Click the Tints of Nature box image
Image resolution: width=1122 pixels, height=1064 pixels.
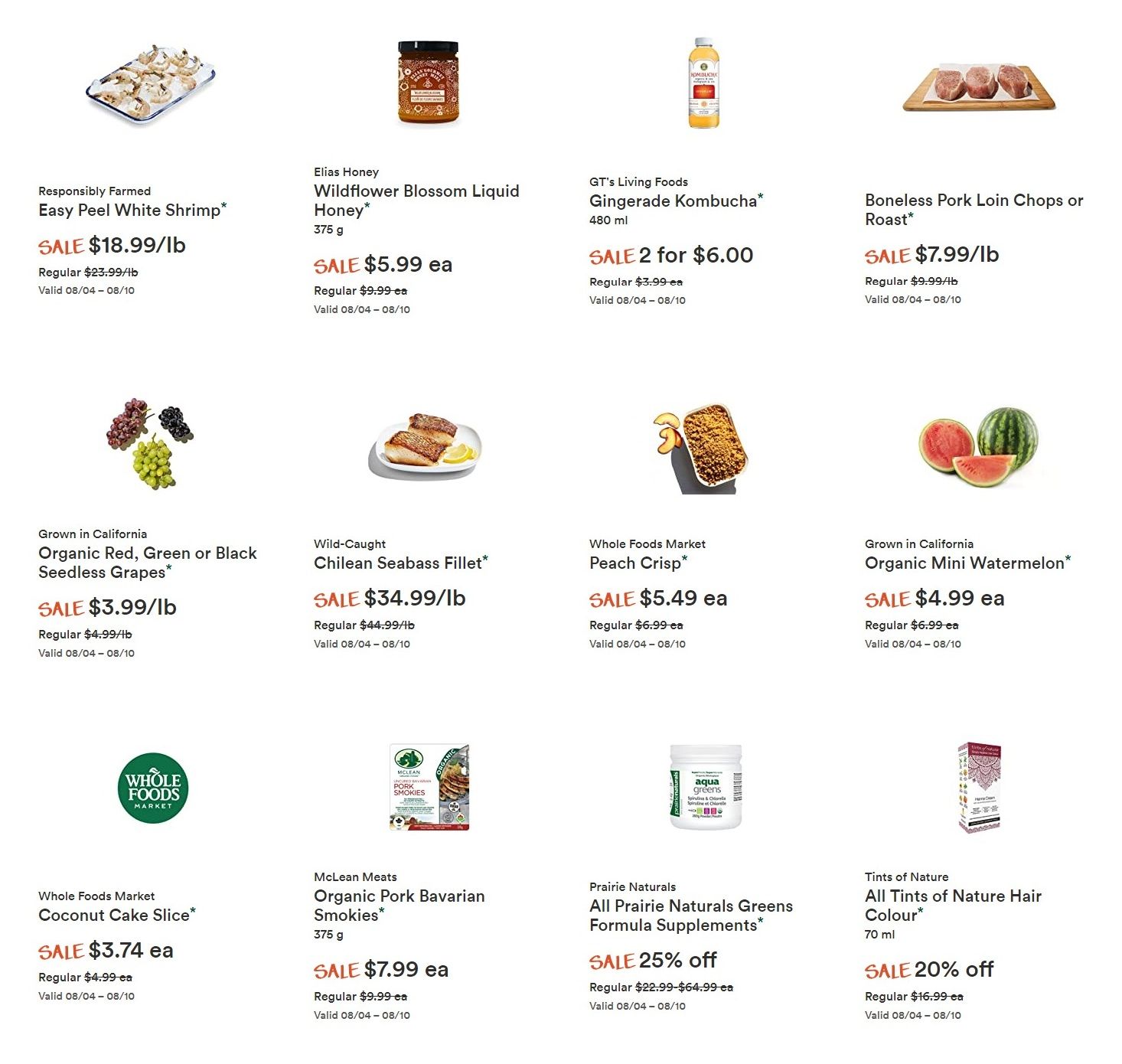(x=980, y=787)
